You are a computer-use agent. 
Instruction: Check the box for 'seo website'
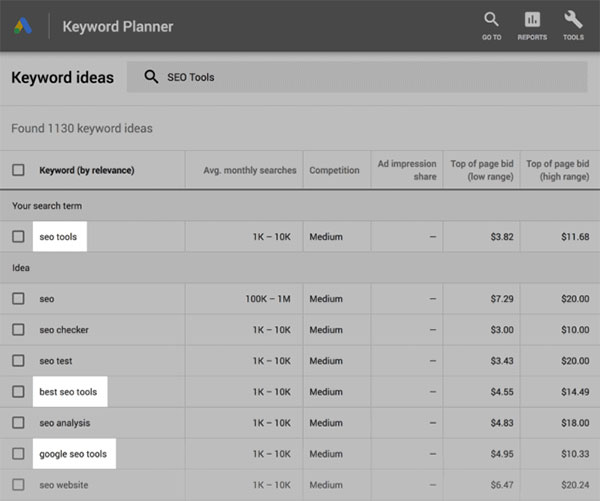coord(18,485)
